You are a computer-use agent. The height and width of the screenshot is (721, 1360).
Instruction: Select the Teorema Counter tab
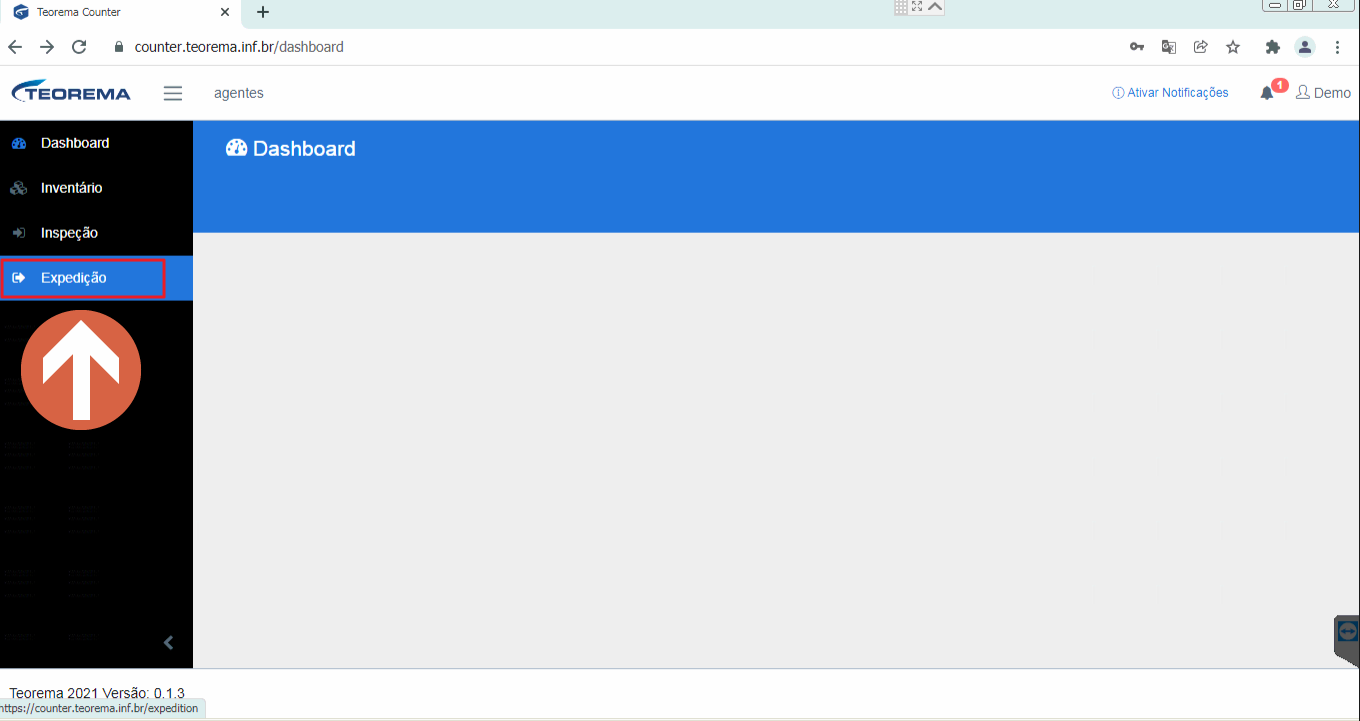(122, 13)
